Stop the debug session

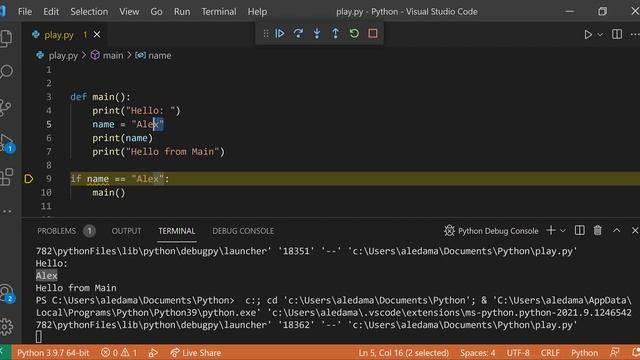coord(373,33)
